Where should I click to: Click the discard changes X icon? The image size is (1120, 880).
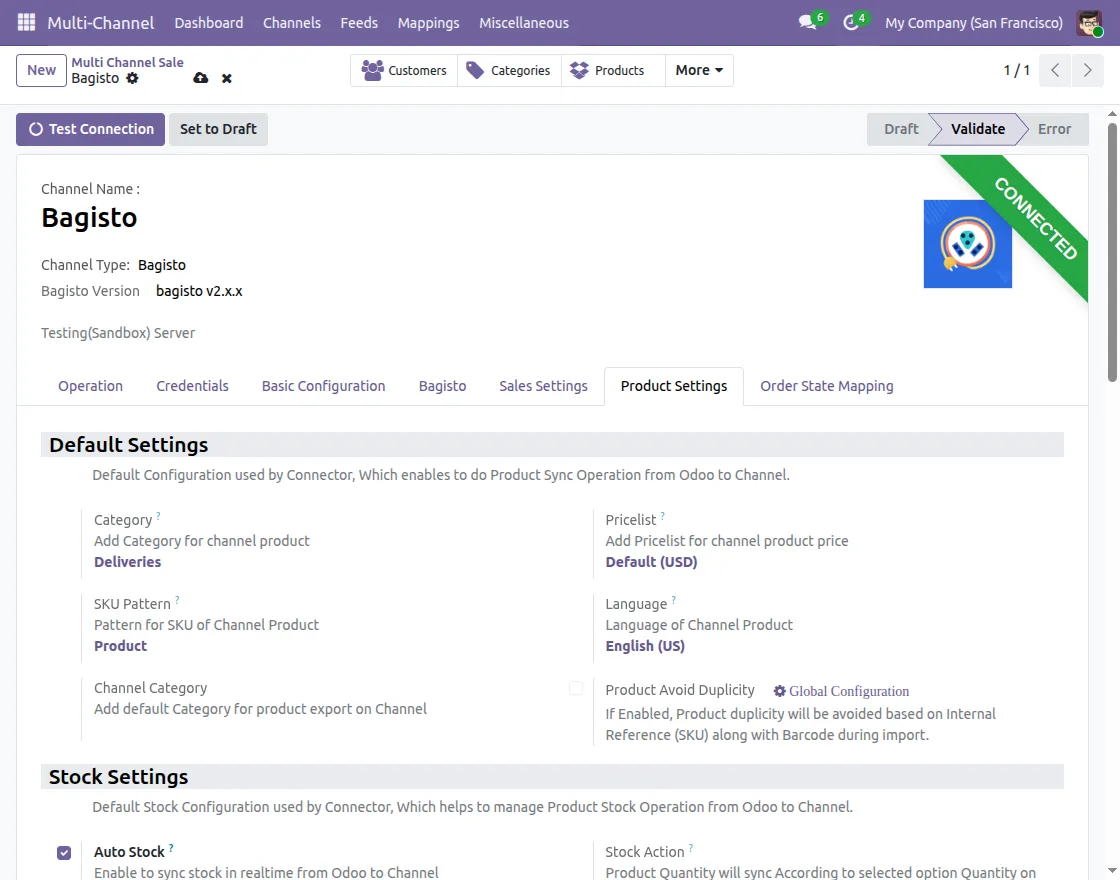pos(226,79)
